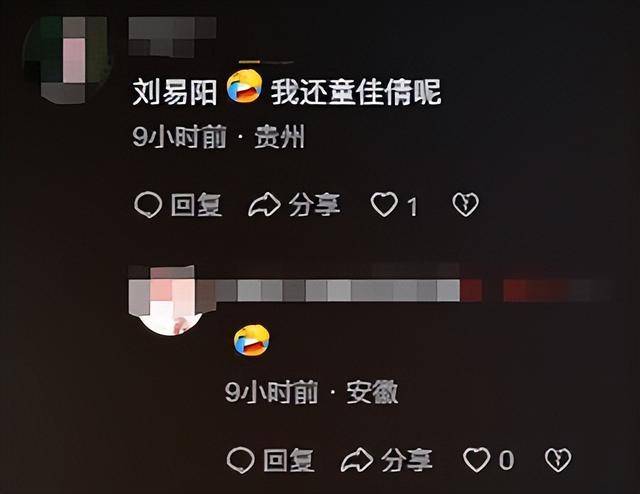
Task: Click the like count 1 on first comment
Action: (412, 206)
